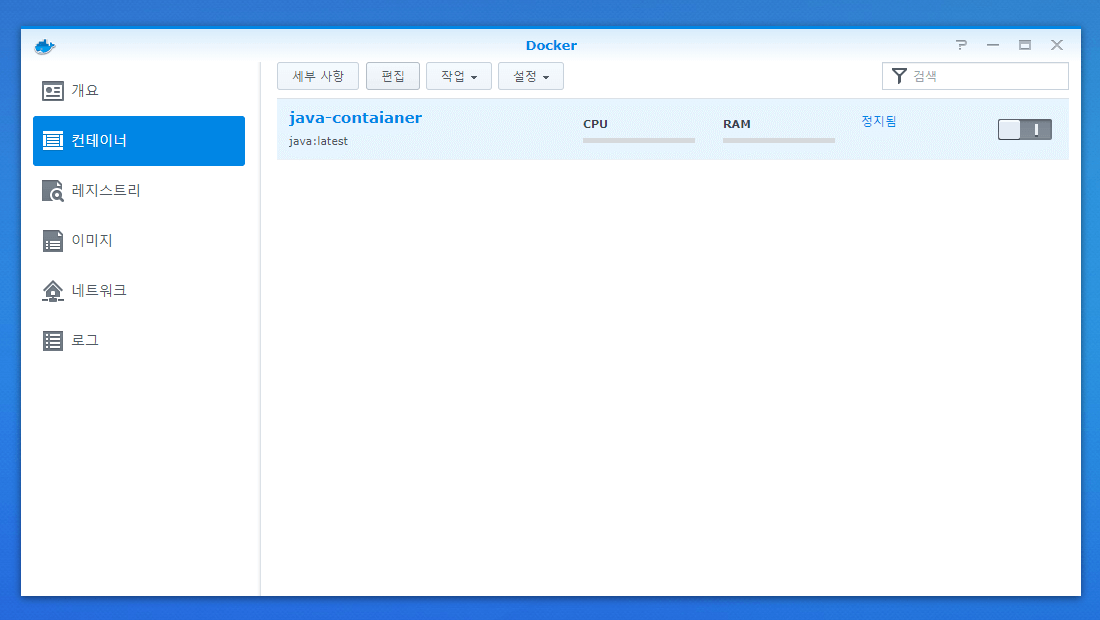
Task: Click the CPU label
Action: [595, 124]
